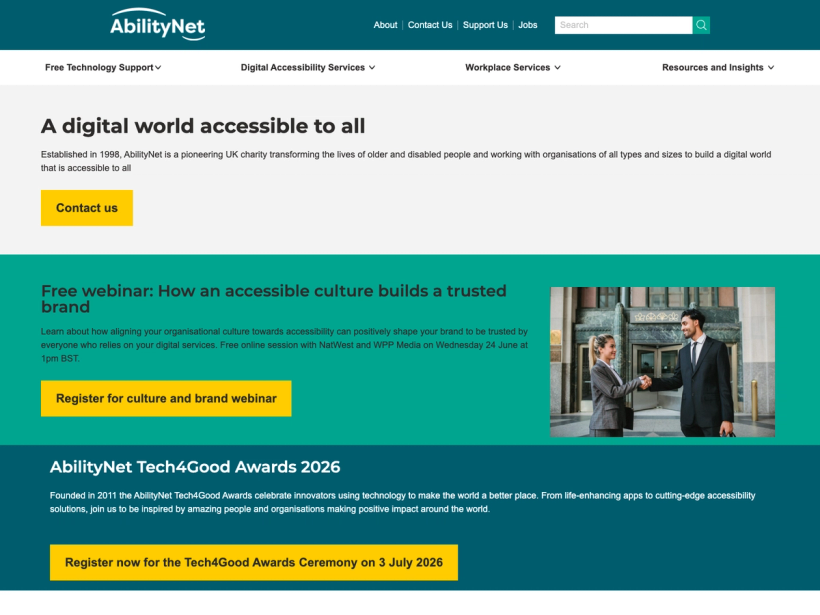Viewport: 820px width, 615px height.
Task: Click the Free webinar accessible culture heading
Action: pos(274,299)
